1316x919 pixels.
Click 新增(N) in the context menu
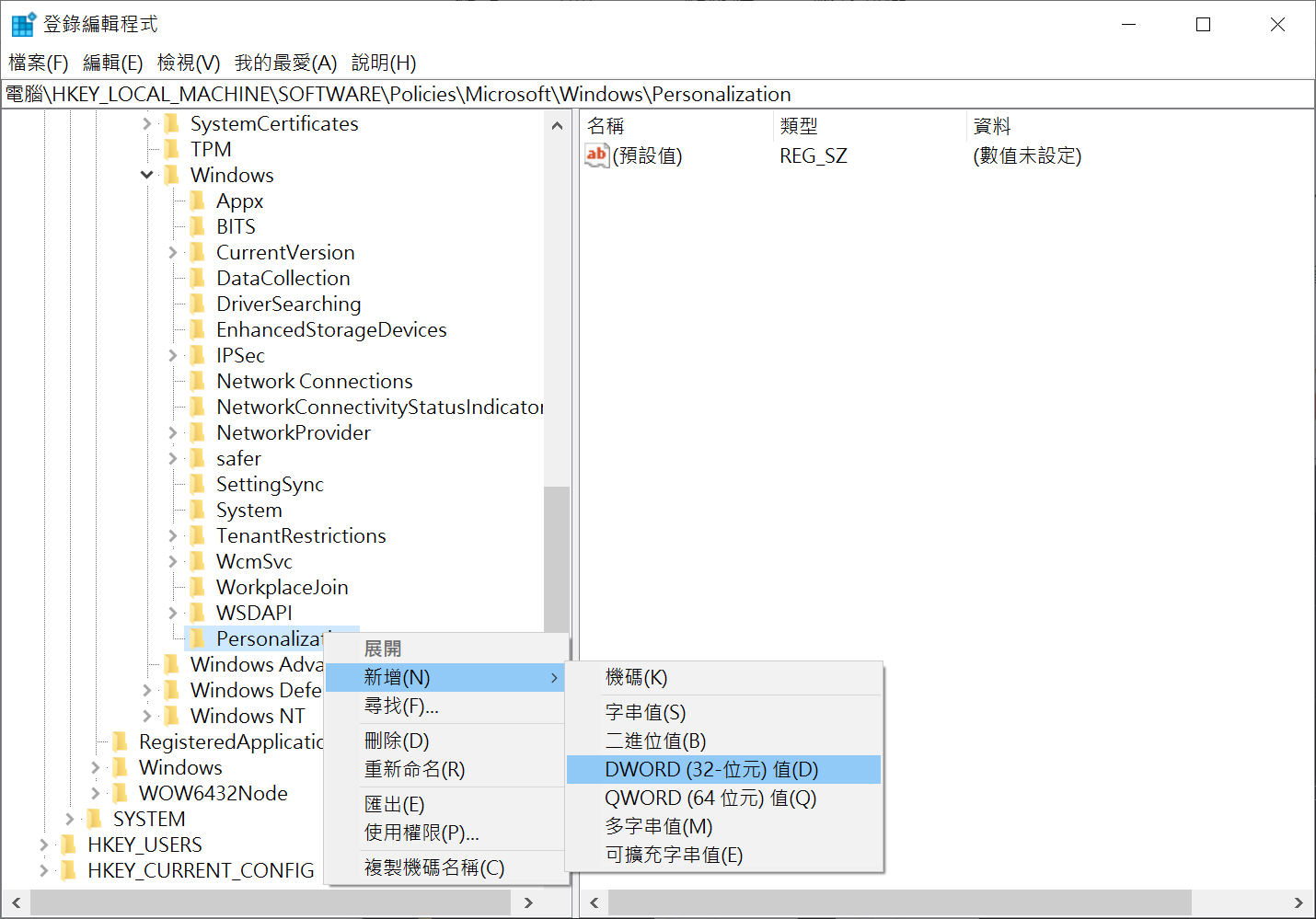coord(445,678)
